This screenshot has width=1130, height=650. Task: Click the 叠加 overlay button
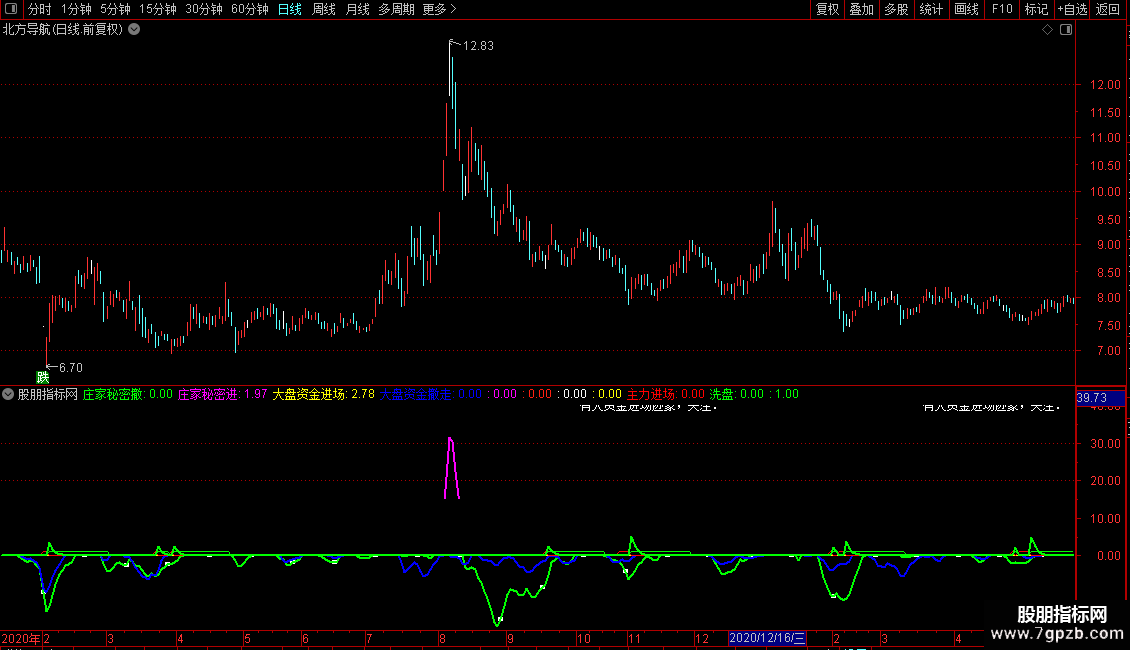click(861, 9)
